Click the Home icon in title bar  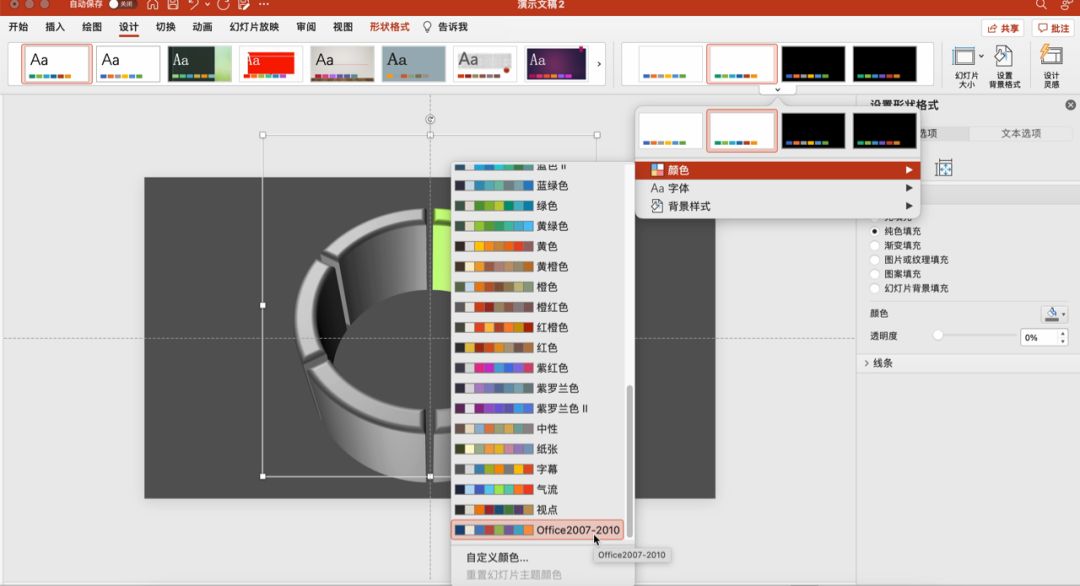pyautogui.click(x=152, y=5)
